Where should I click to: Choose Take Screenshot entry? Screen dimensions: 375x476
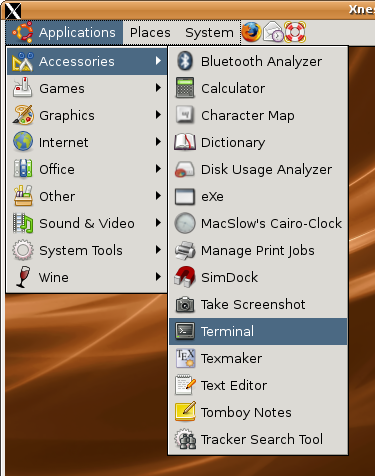258,304
